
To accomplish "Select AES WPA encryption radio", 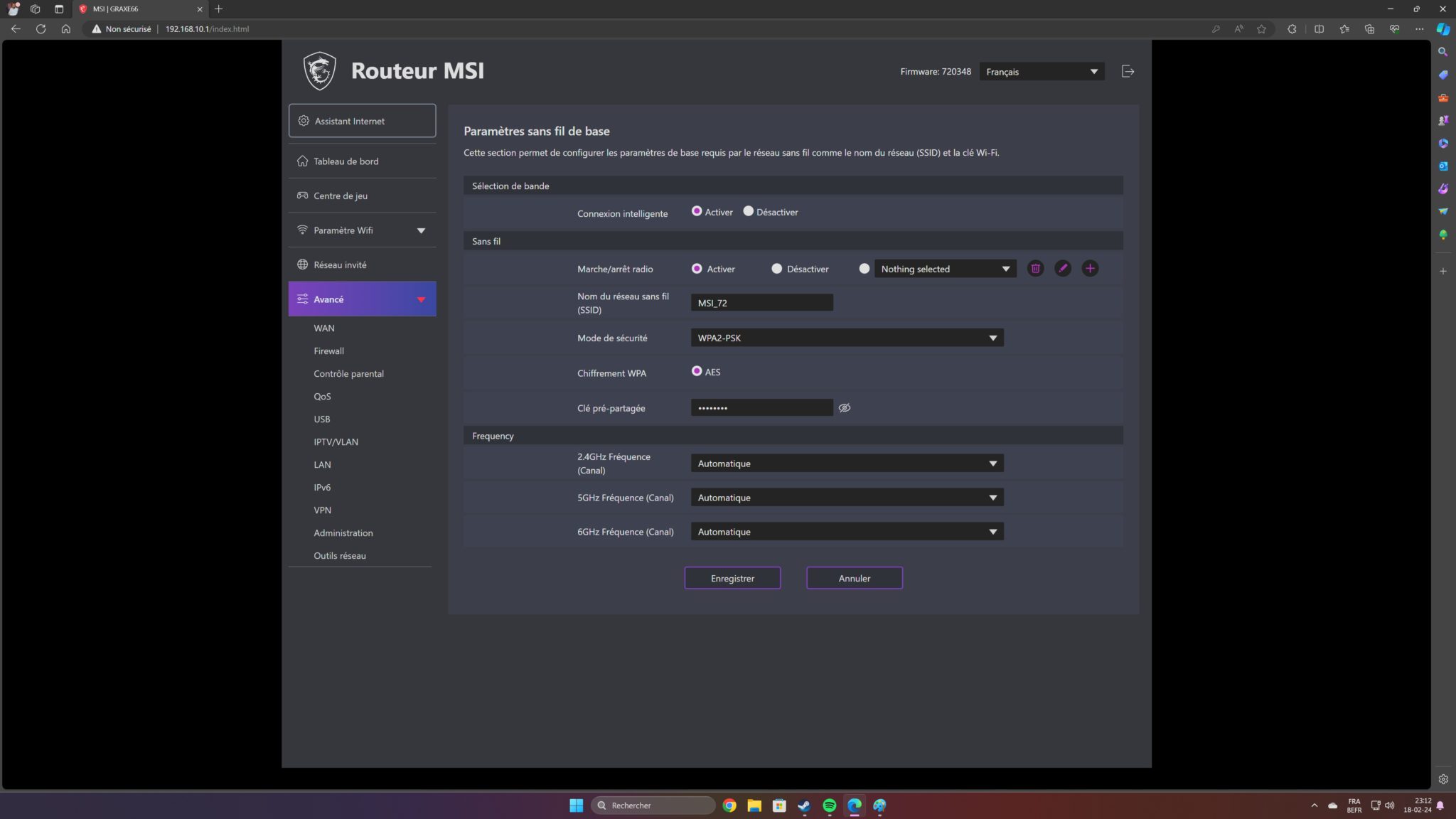I will [697, 371].
